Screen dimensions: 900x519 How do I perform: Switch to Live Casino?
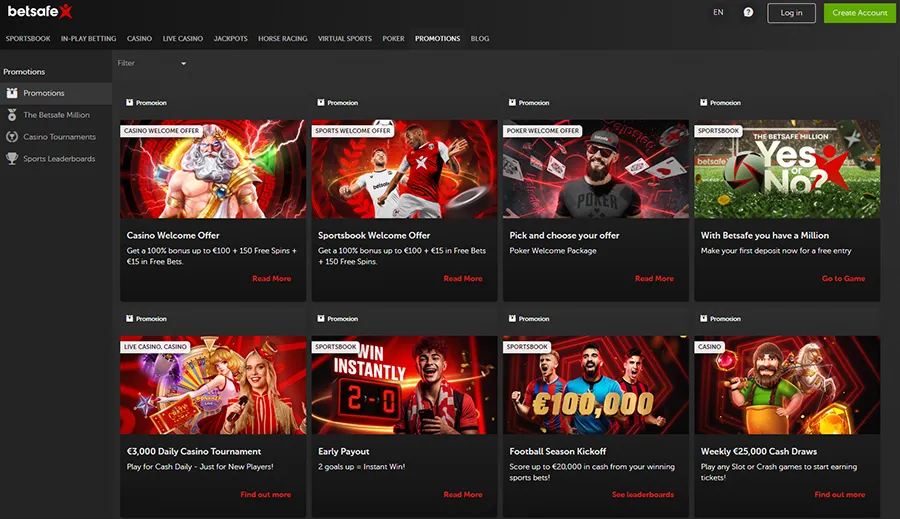tap(183, 38)
